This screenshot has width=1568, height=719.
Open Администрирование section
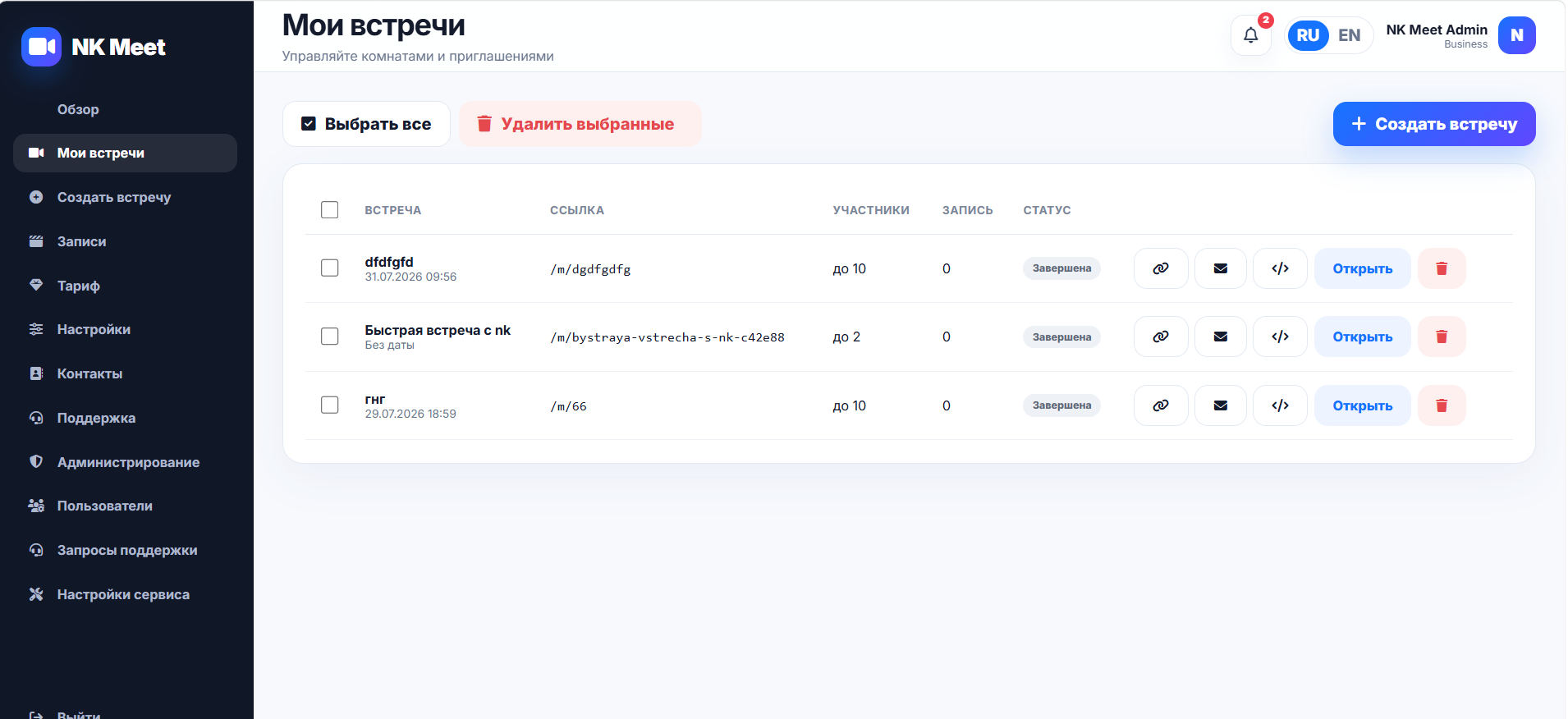point(125,462)
